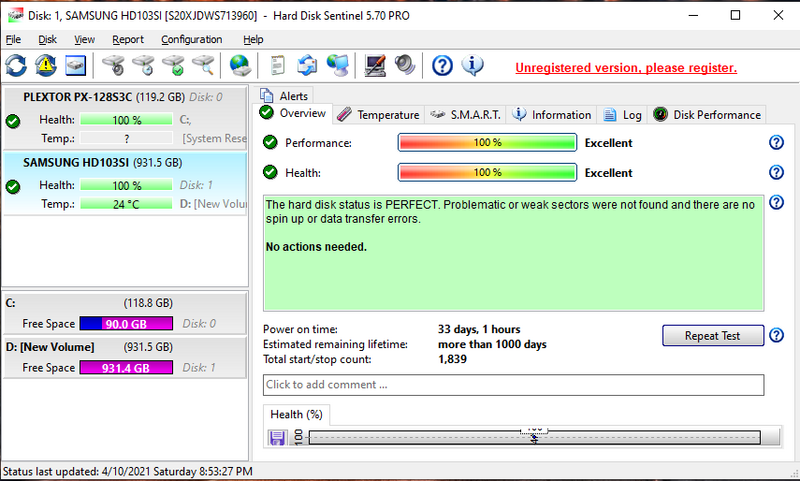Click the help icon next to Repeat Test
Screen dimensions: 800x481
click(x=776, y=335)
